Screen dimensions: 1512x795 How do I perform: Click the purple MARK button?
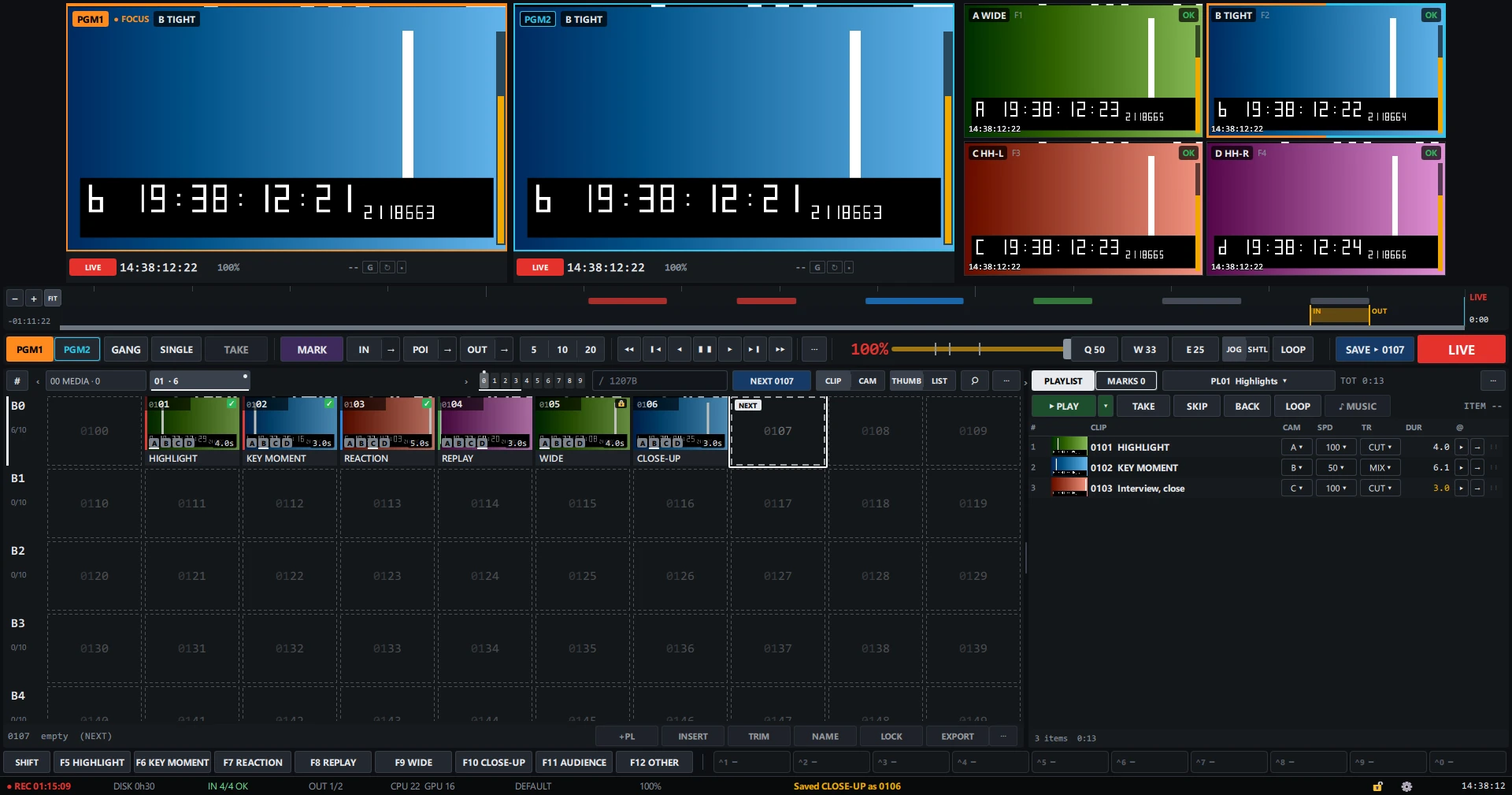[312, 350]
